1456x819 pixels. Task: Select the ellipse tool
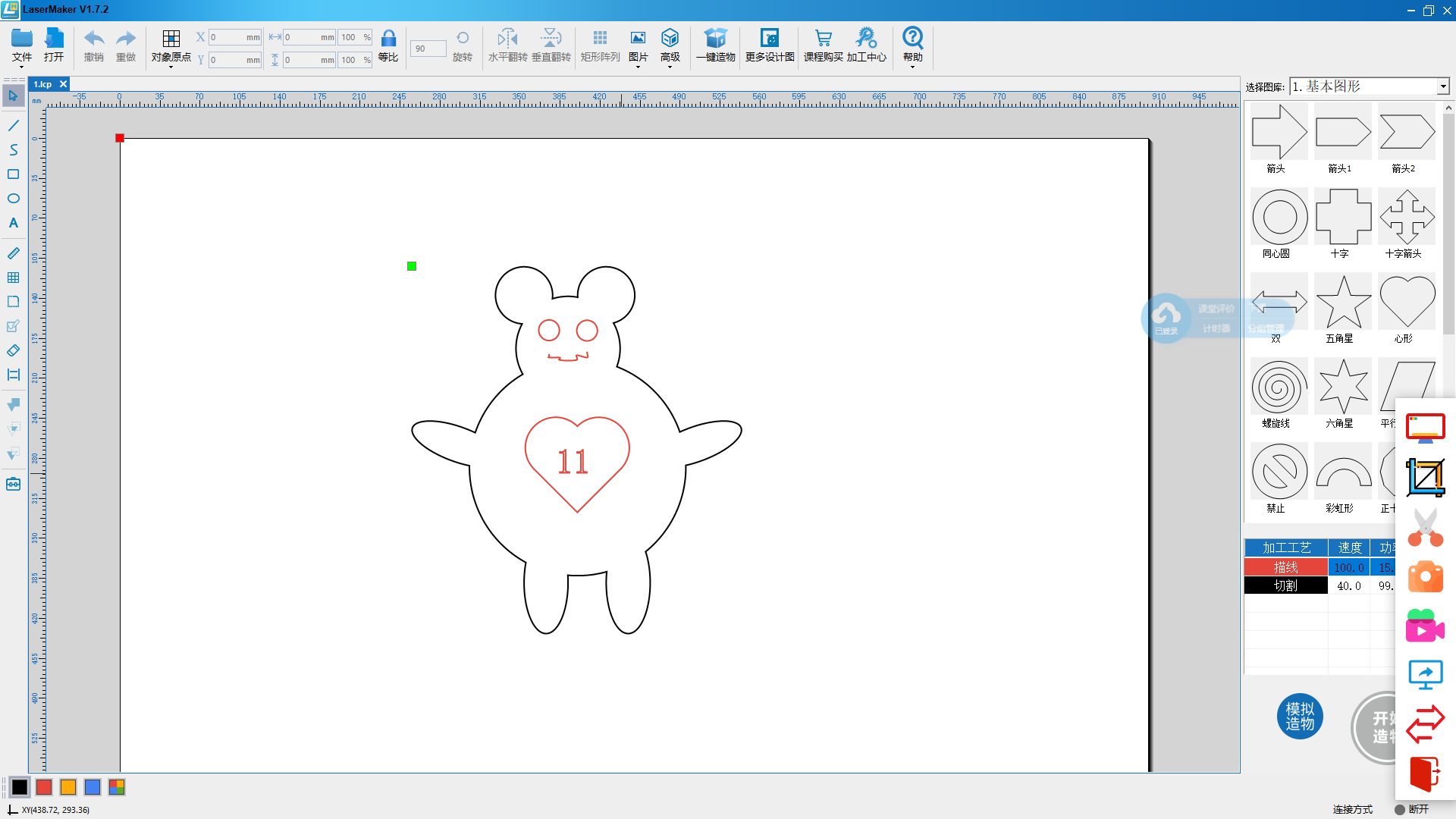(13, 199)
